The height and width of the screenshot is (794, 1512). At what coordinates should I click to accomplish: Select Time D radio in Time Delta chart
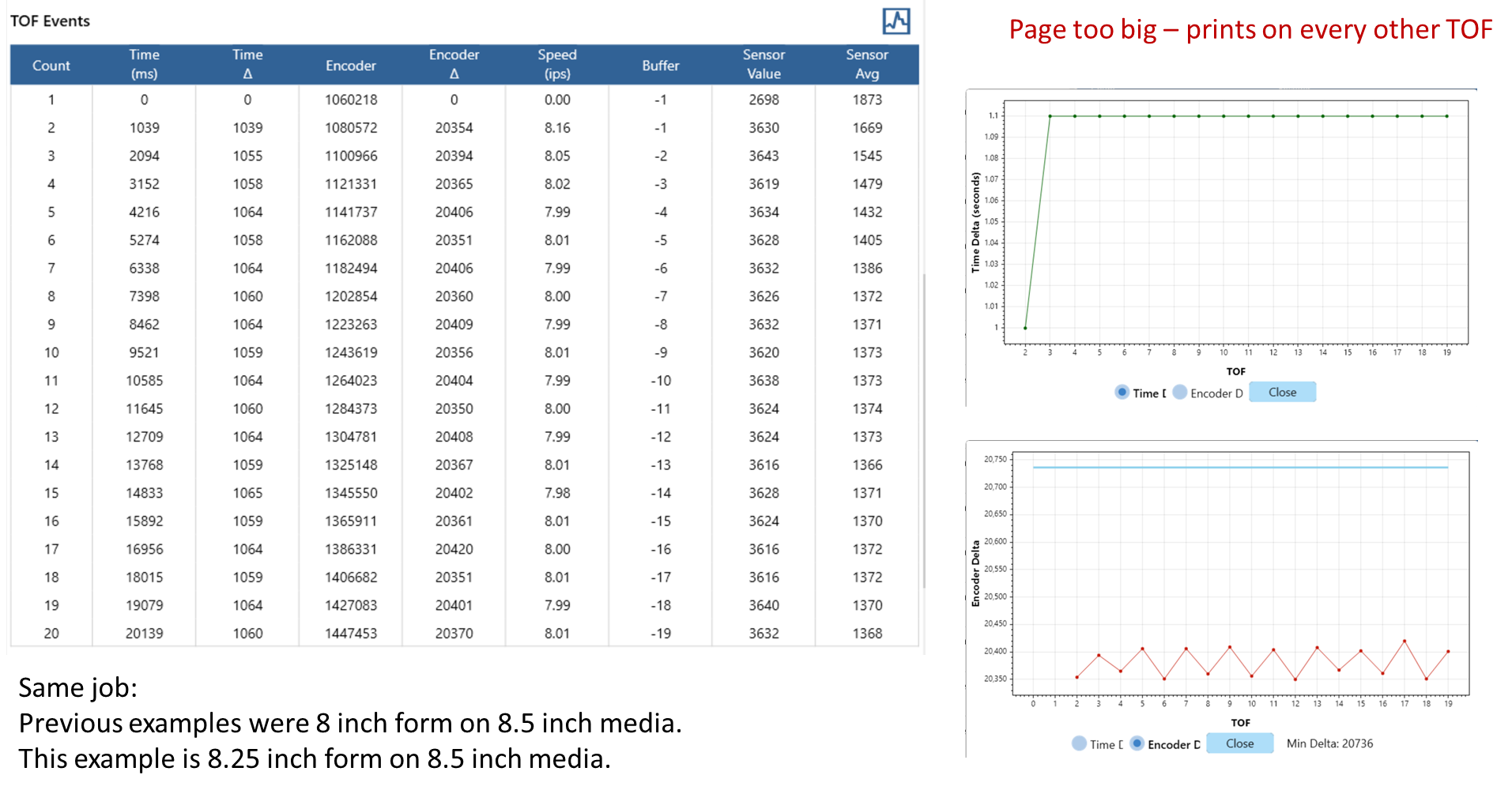pos(1122,393)
